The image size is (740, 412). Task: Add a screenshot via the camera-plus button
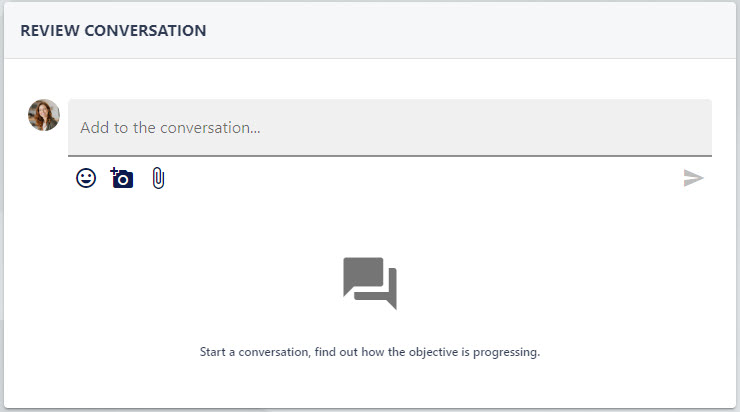click(122, 178)
